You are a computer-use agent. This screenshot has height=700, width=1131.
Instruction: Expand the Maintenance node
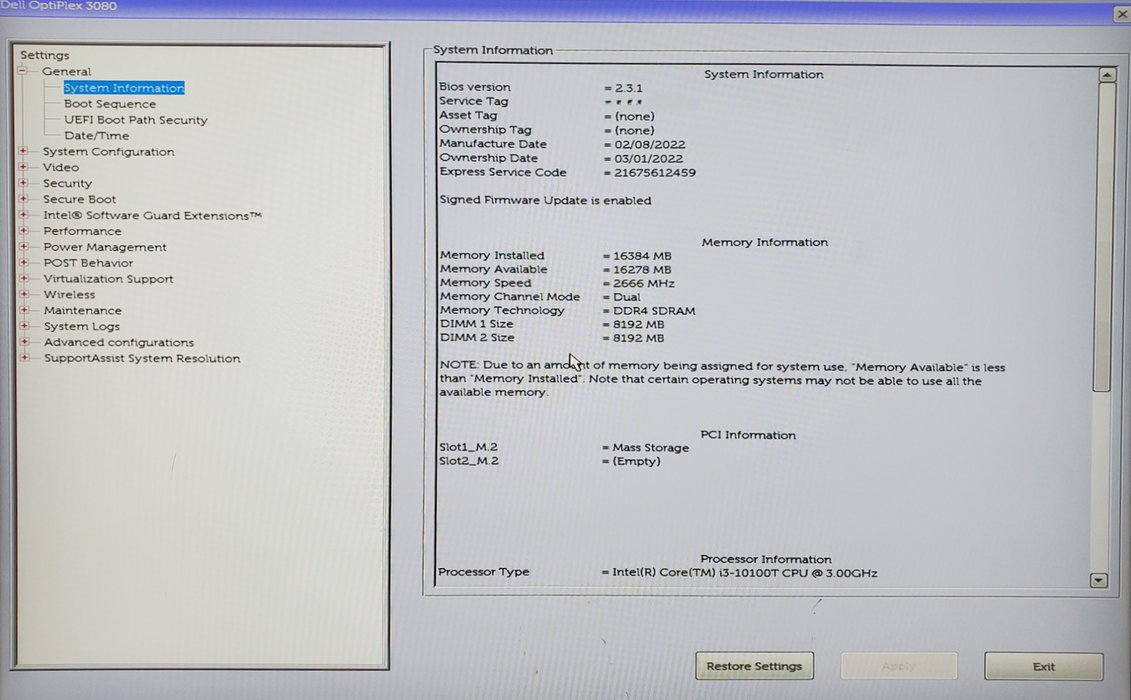pyautogui.click(x=24, y=310)
